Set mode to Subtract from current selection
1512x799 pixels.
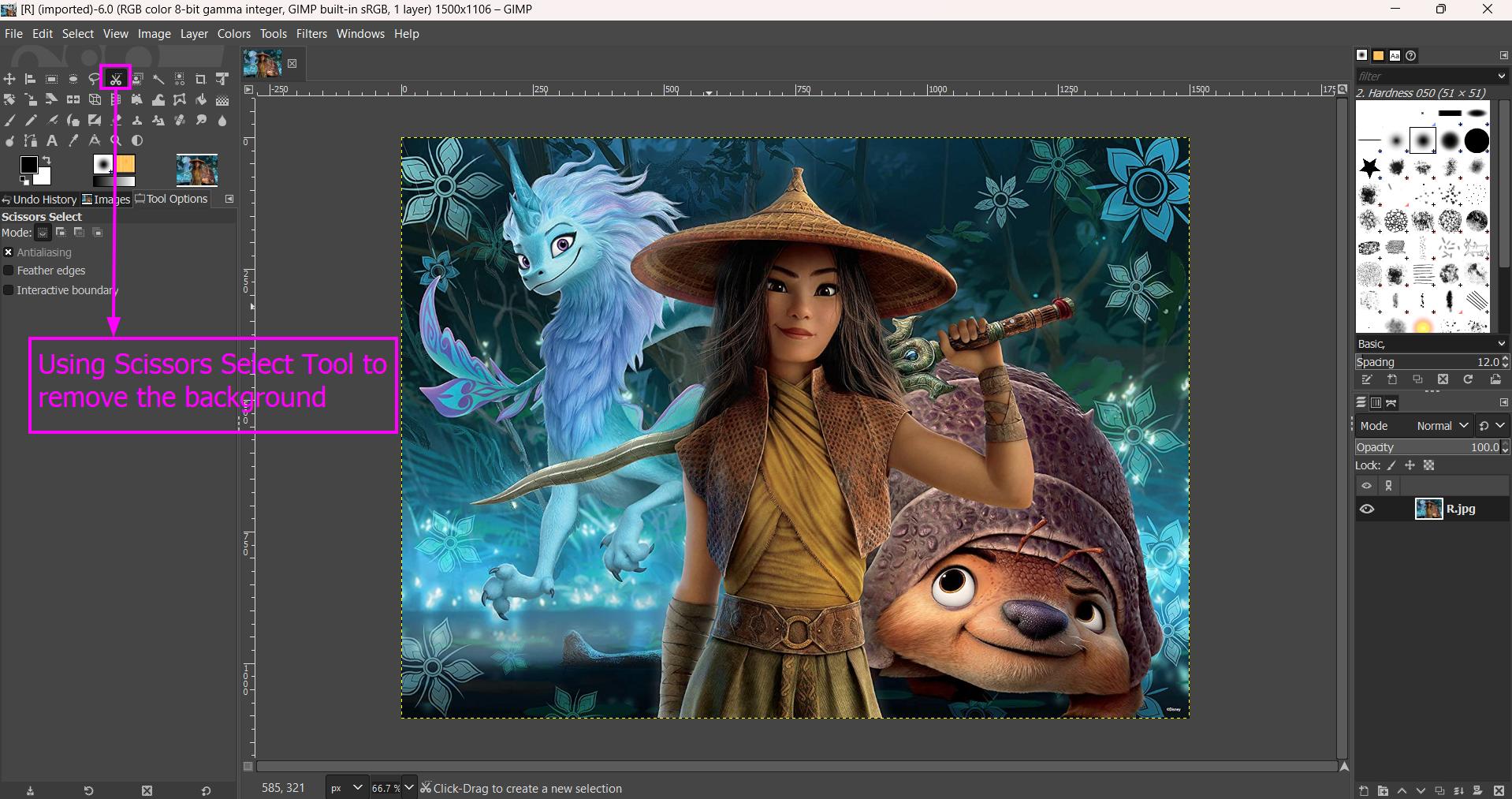[x=79, y=233]
